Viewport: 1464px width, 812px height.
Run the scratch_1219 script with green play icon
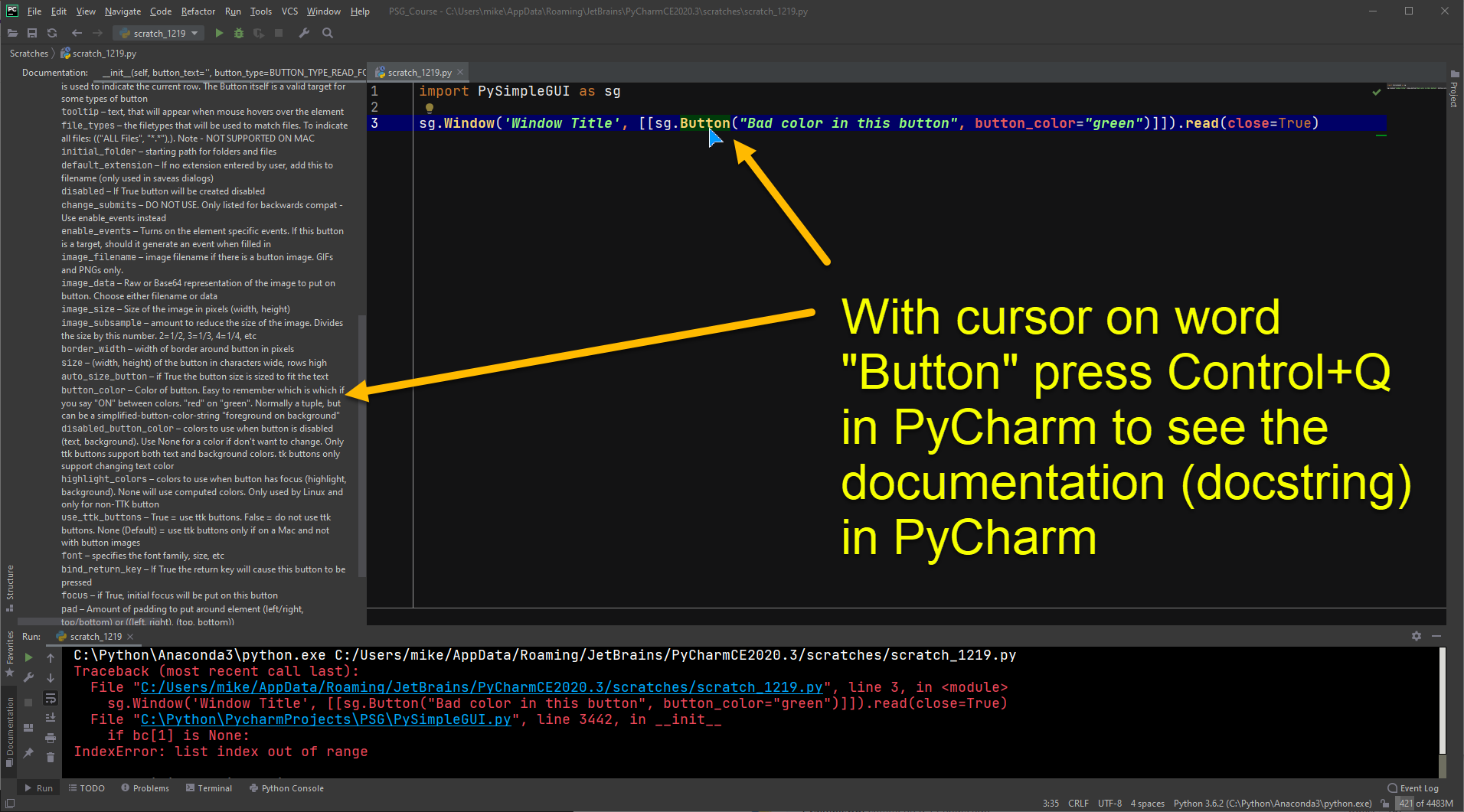(219, 33)
